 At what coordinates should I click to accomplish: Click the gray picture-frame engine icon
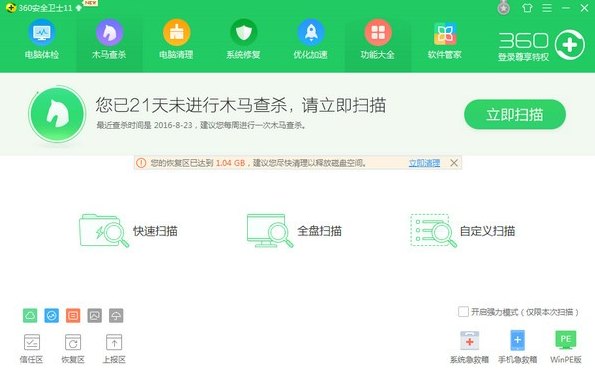pyautogui.click(x=94, y=315)
